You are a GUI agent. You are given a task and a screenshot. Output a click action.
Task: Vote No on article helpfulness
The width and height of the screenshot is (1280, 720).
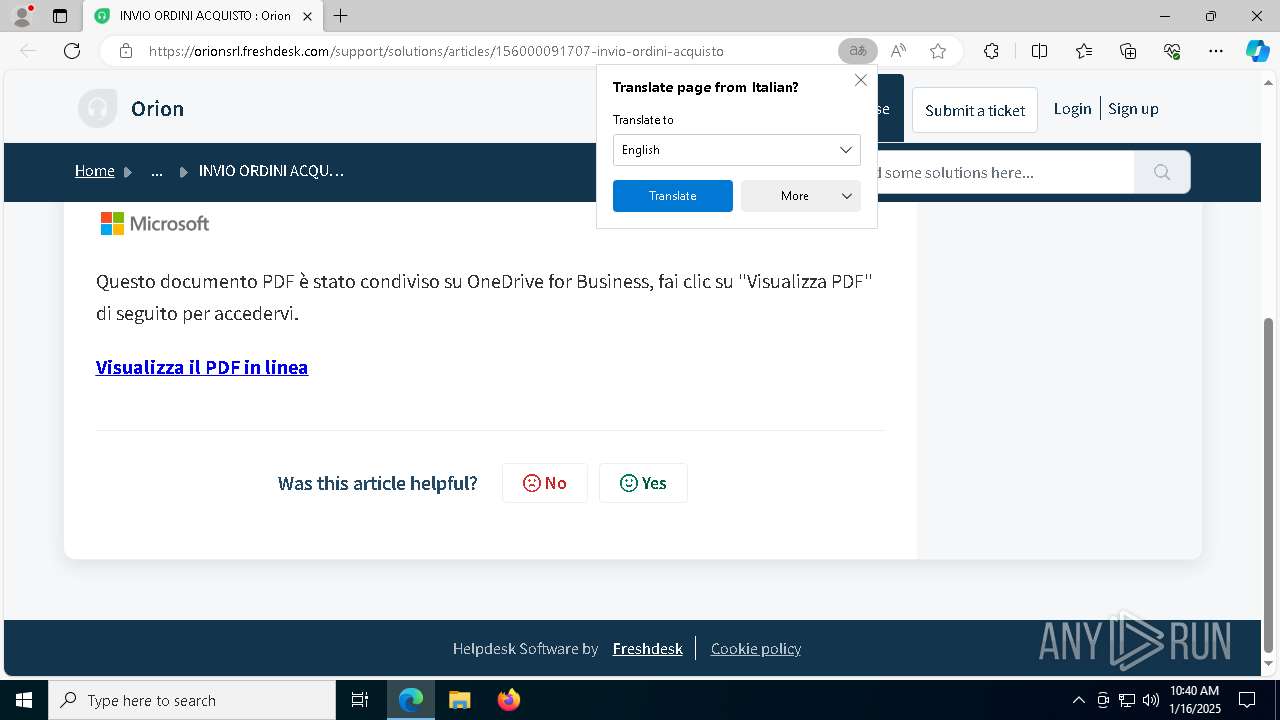click(545, 483)
